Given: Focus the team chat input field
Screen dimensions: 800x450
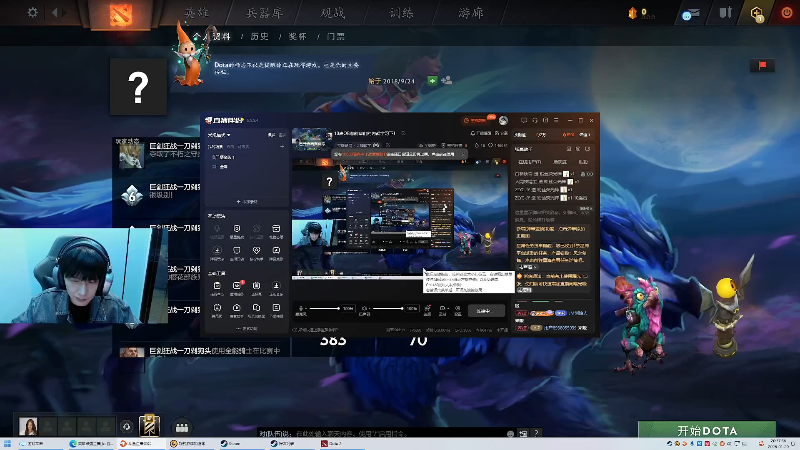Looking at the screenshot, I should (x=380, y=433).
